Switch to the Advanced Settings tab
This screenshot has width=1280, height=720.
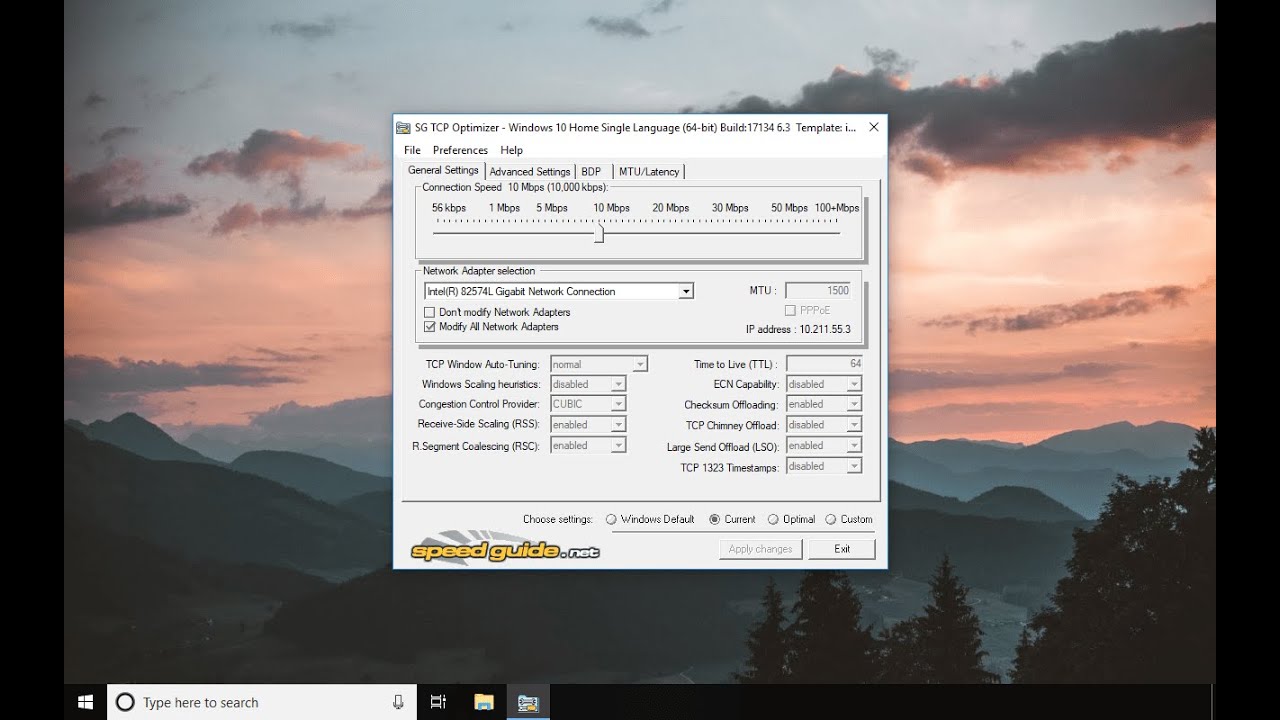pos(529,172)
